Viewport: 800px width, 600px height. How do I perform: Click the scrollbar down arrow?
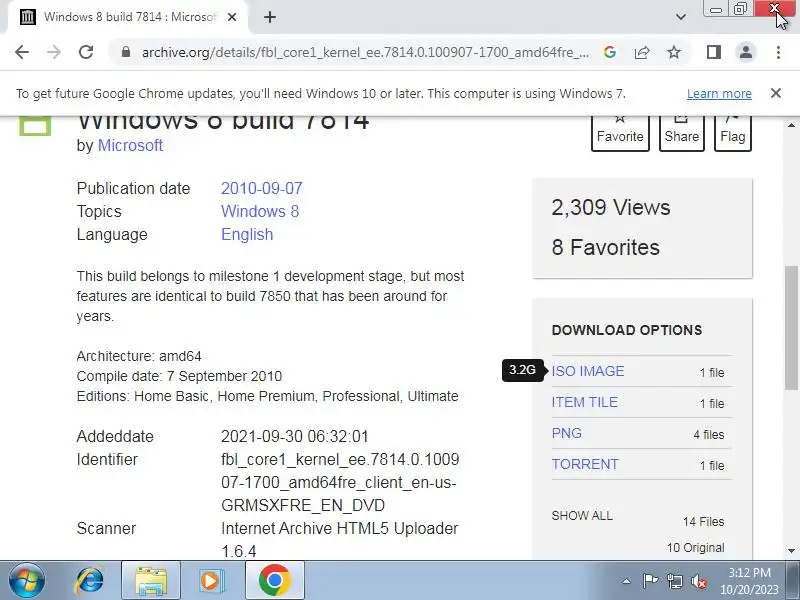pyautogui.click(x=791, y=551)
